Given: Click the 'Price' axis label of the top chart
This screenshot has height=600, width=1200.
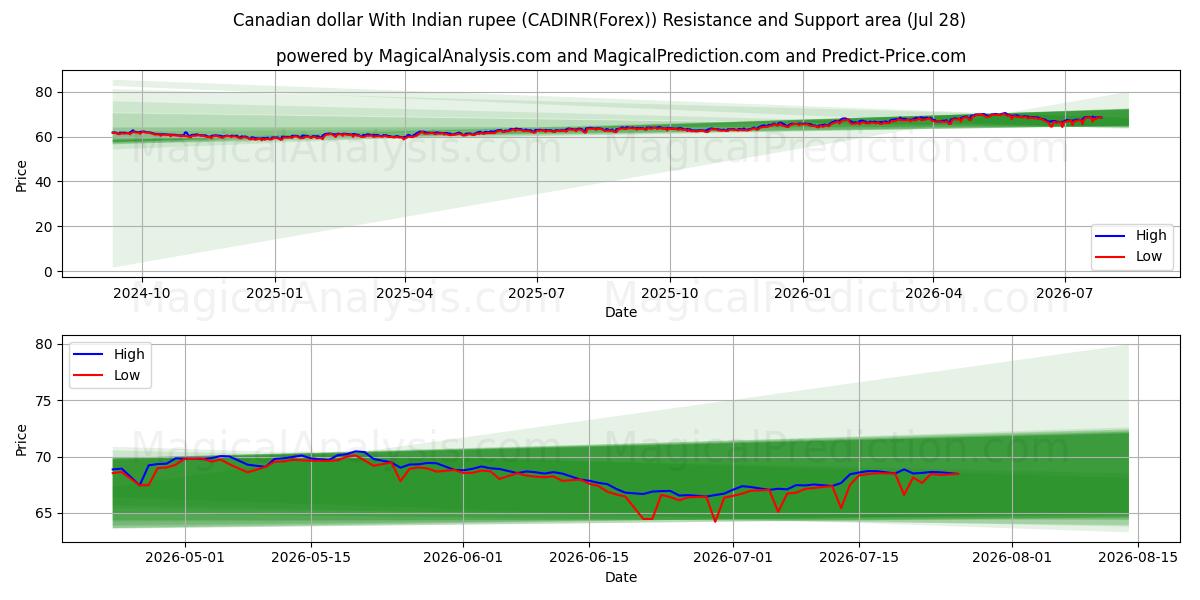Looking at the screenshot, I should coord(22,174).
